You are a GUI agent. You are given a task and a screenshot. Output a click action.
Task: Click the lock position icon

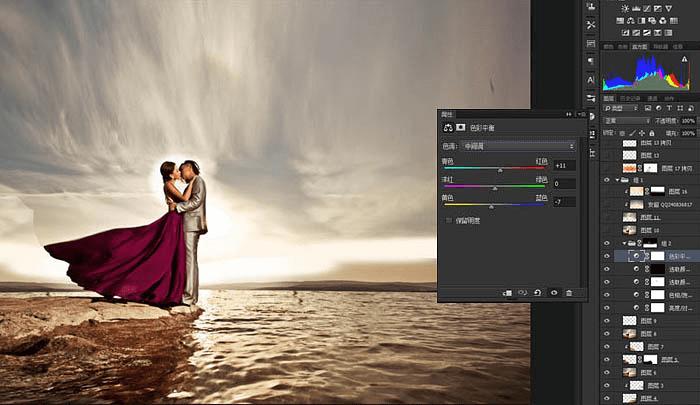pyautogui.click(x=642, y=133)
